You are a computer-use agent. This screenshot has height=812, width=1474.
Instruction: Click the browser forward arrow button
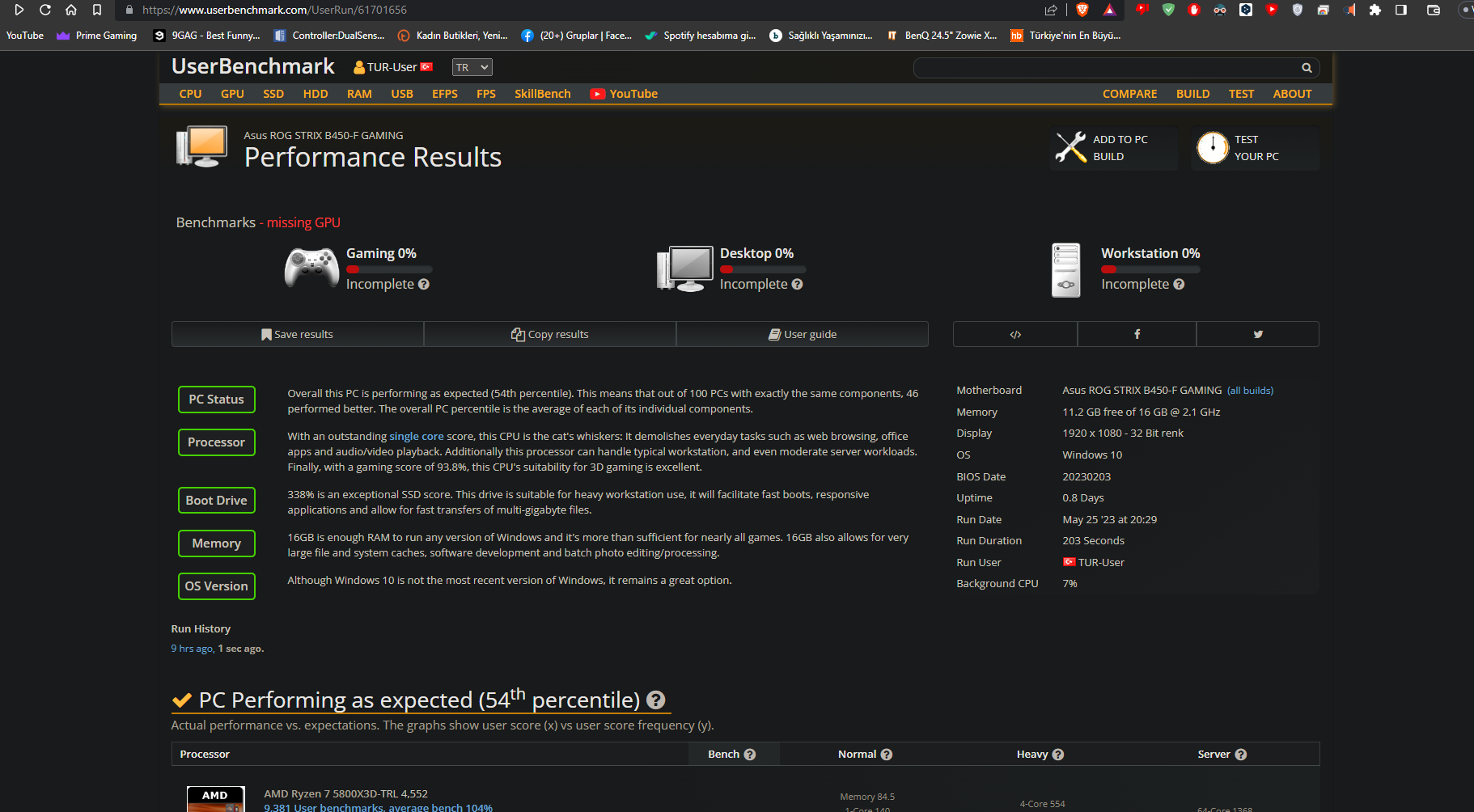(19, 10)
